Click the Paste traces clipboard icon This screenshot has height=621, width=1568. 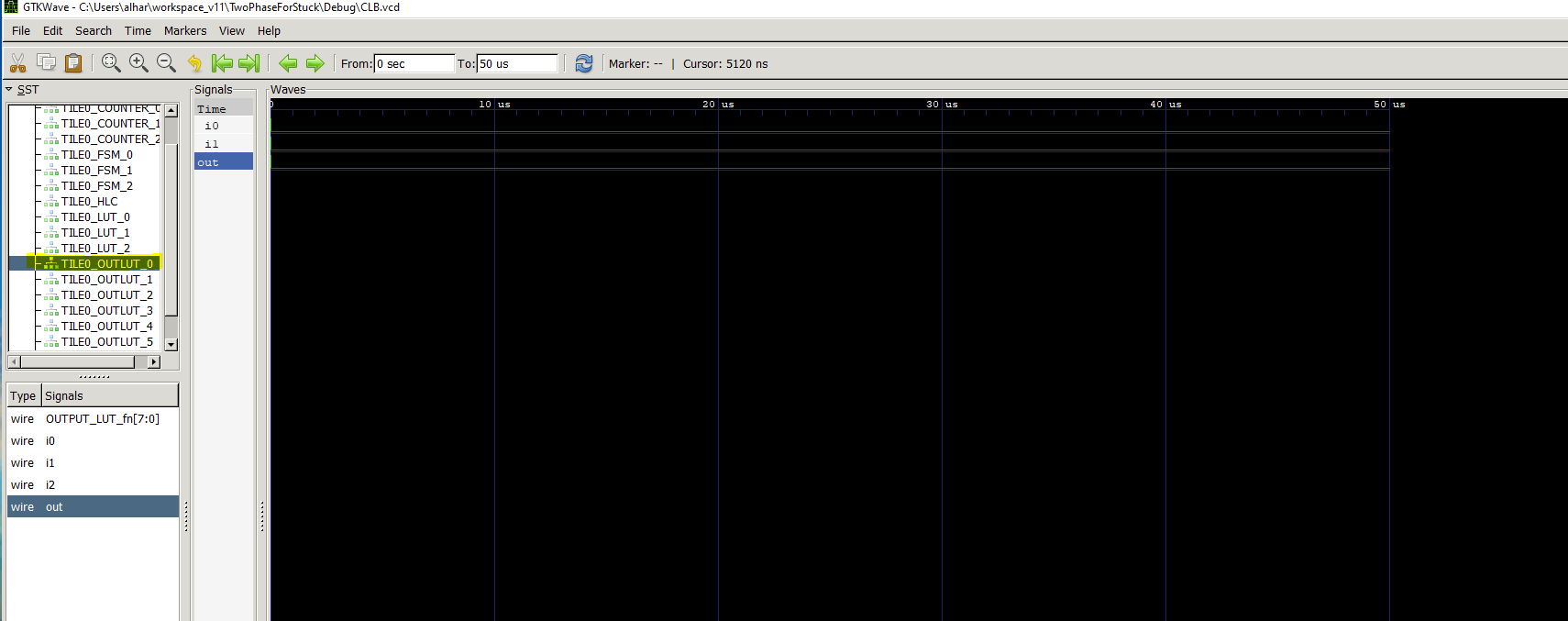[73, 63]
